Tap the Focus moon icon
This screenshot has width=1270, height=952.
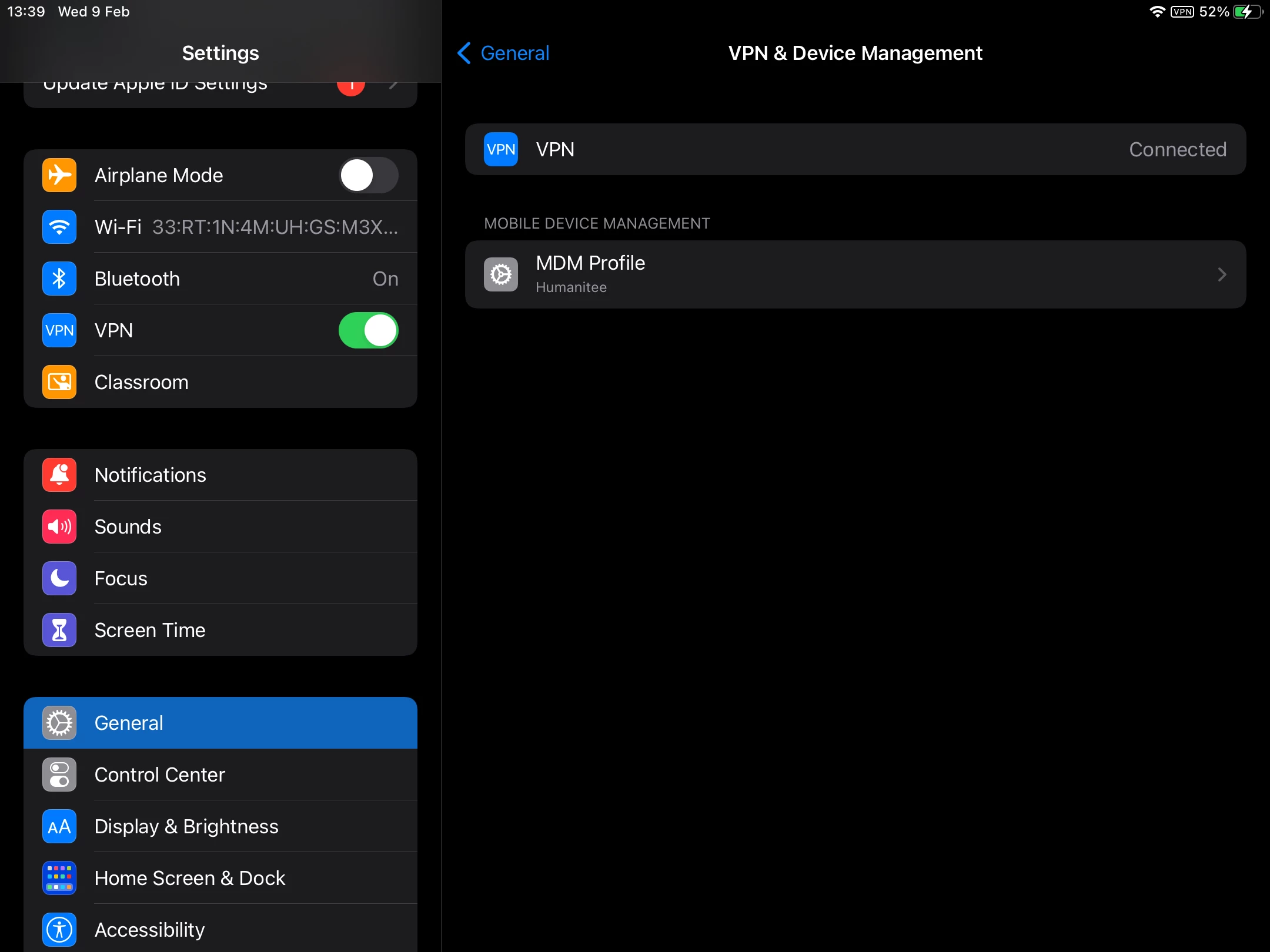(x=59, y=578)
